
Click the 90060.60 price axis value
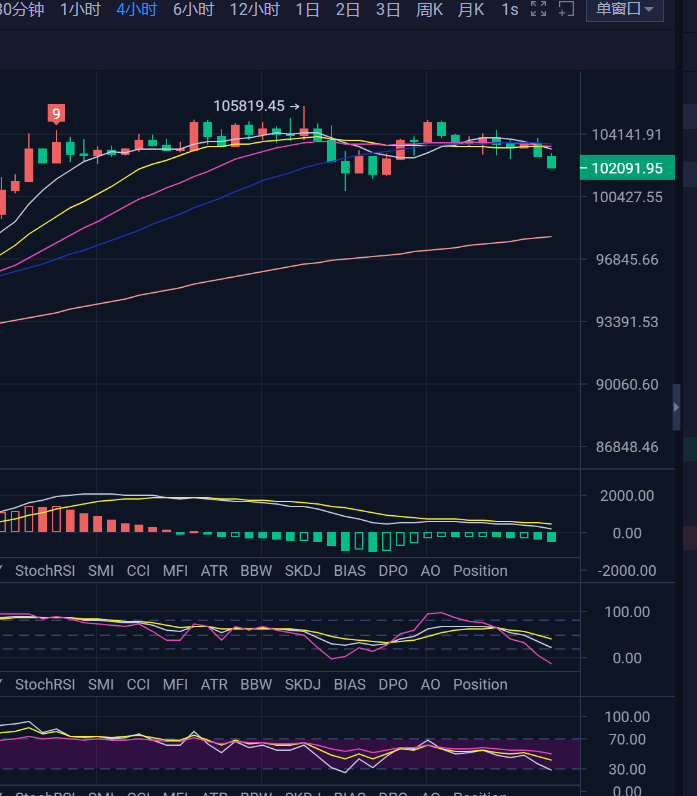(x=627, y=384)
